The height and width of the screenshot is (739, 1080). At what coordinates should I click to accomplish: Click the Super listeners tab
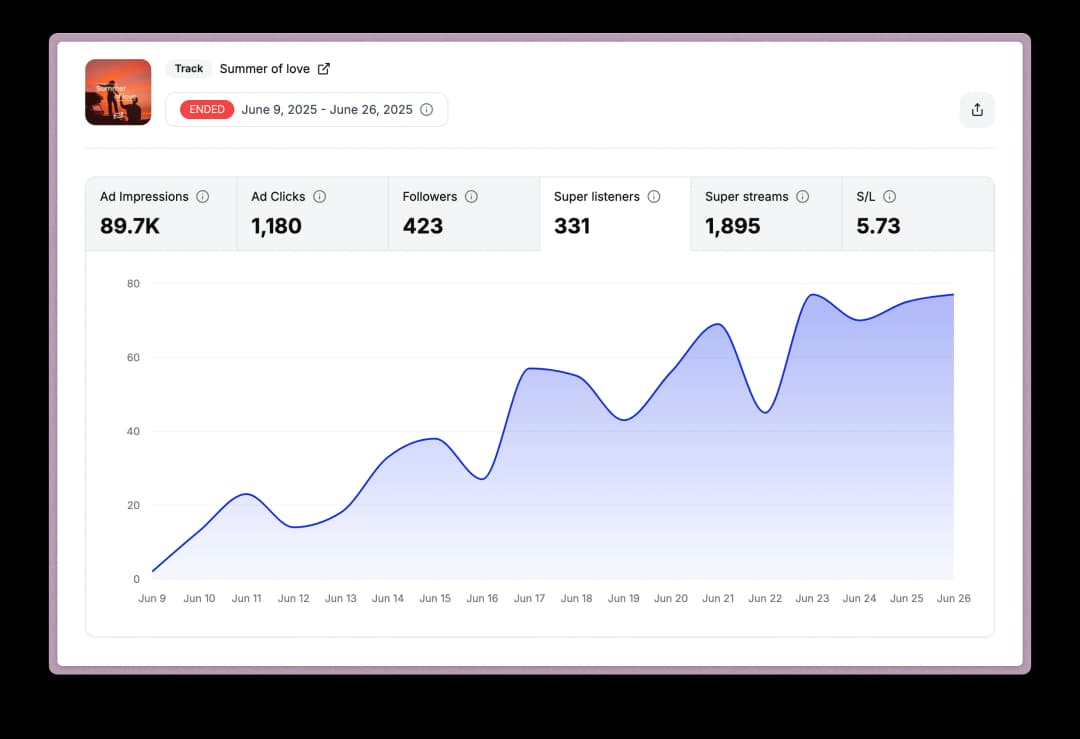pos(614,214)
